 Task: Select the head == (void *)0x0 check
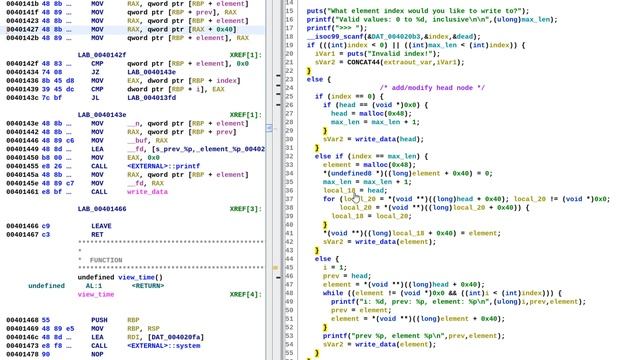376,105
